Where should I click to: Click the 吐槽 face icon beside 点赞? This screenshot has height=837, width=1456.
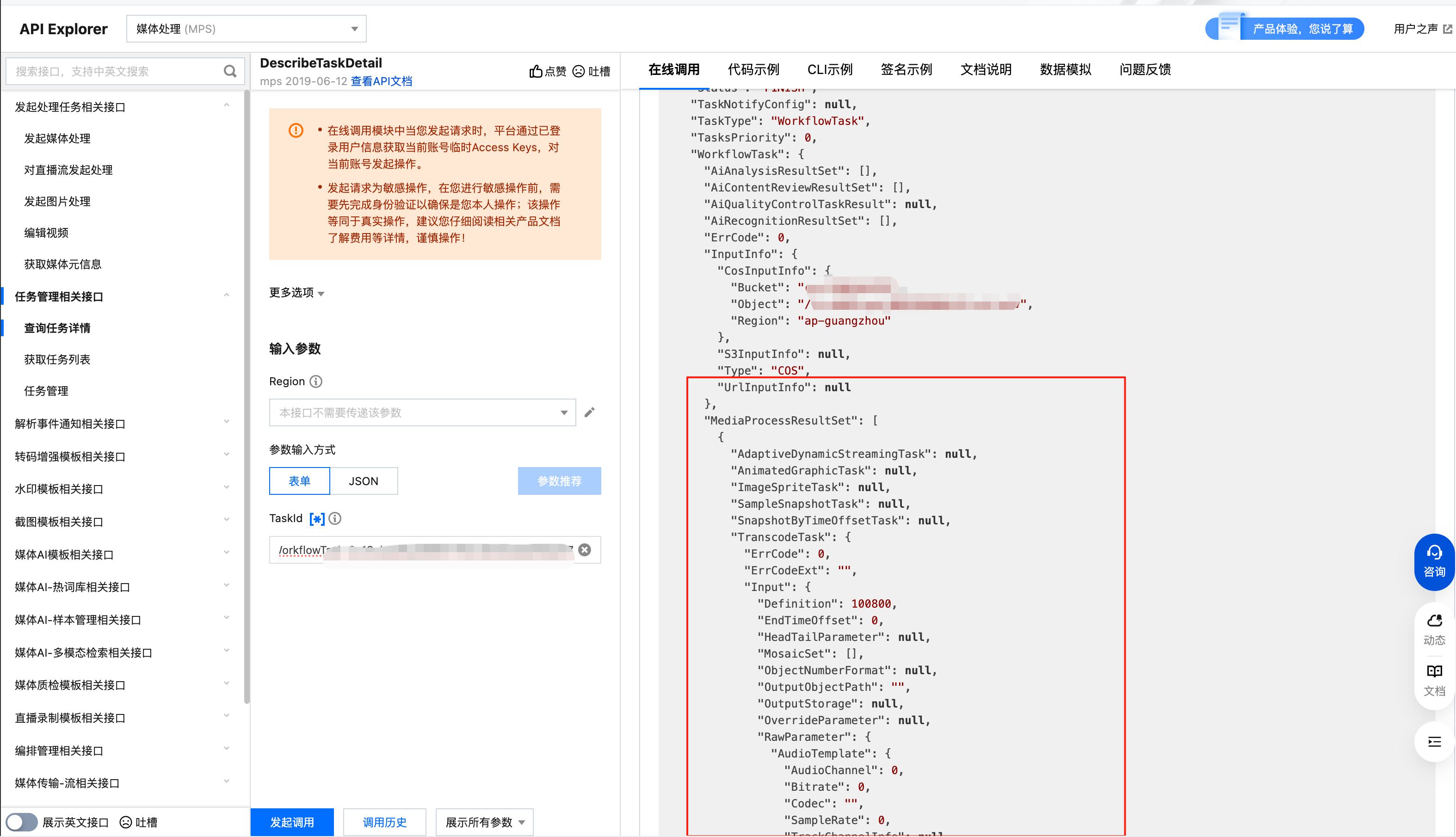578,71
